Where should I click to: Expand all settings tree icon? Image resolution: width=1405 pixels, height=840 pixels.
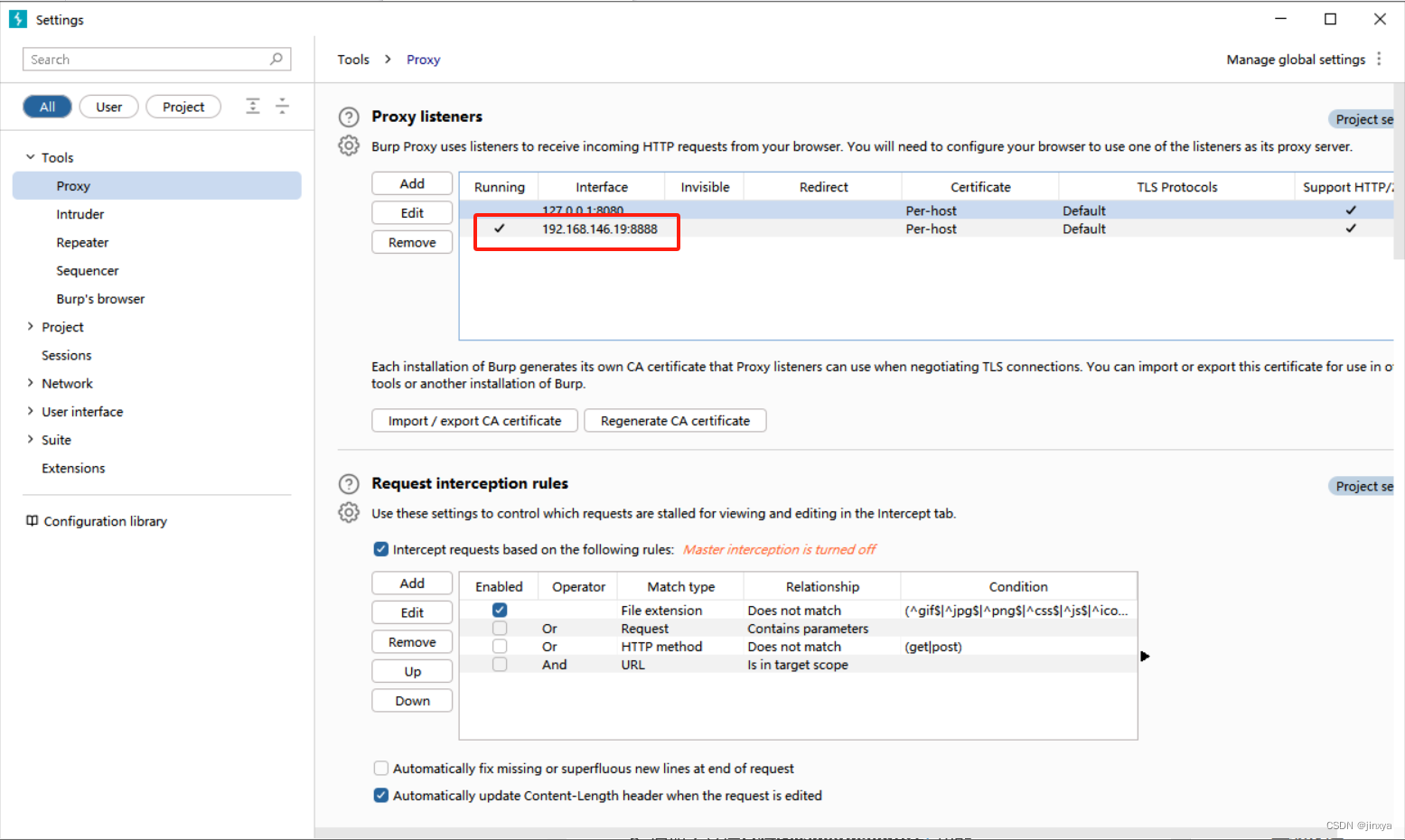point(253,106)
